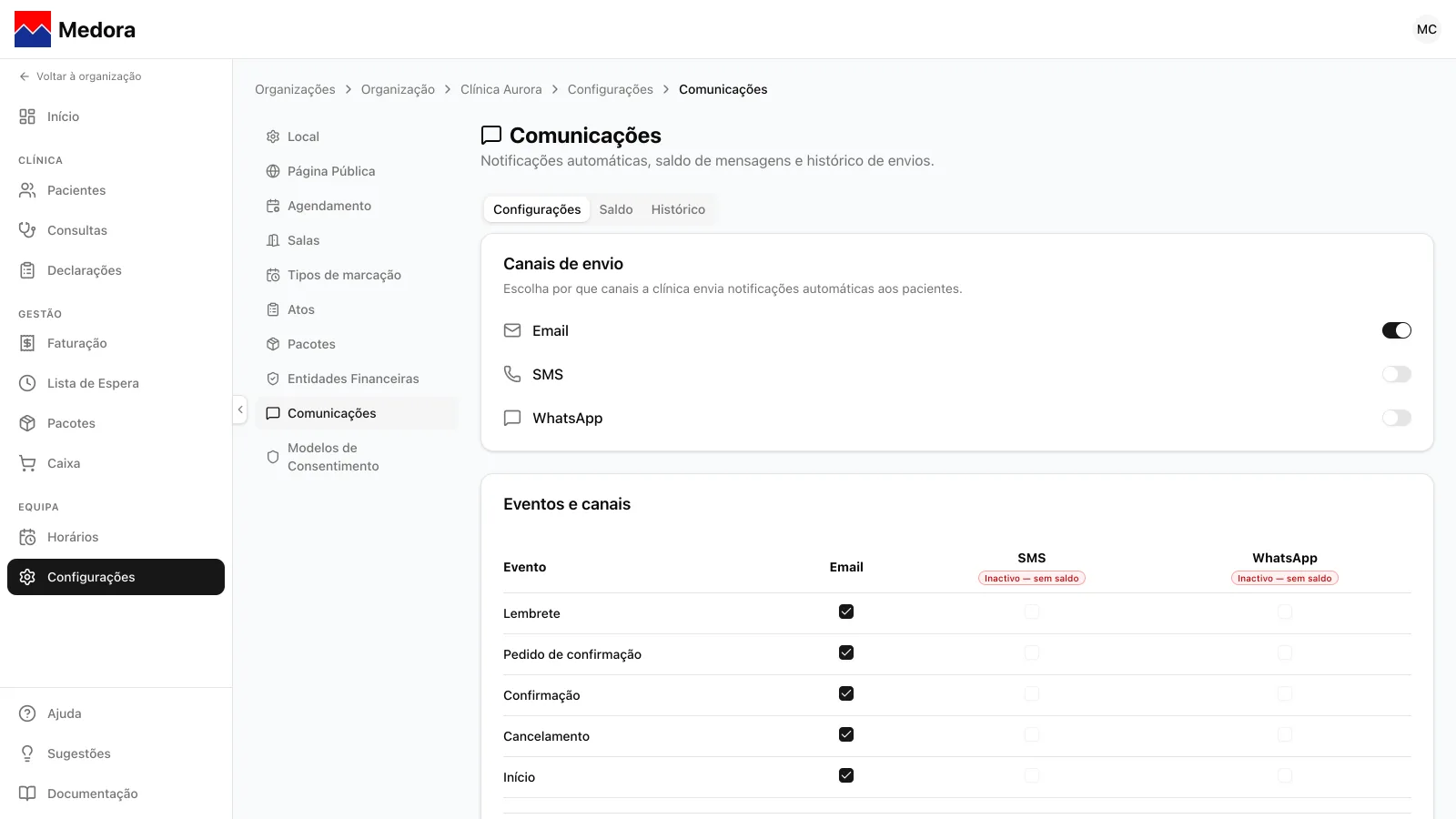Uncheck Email for Pedido de confirmação

[846, 652]
